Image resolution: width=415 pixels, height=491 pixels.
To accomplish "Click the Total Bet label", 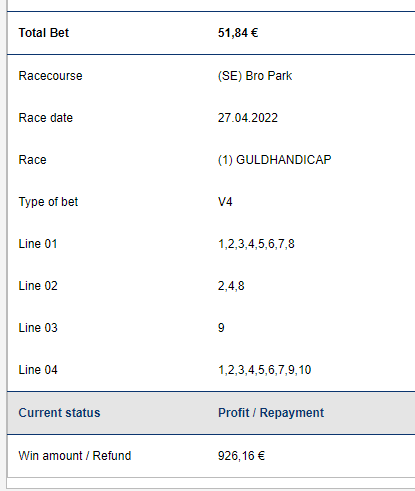I will click(44, 33).
